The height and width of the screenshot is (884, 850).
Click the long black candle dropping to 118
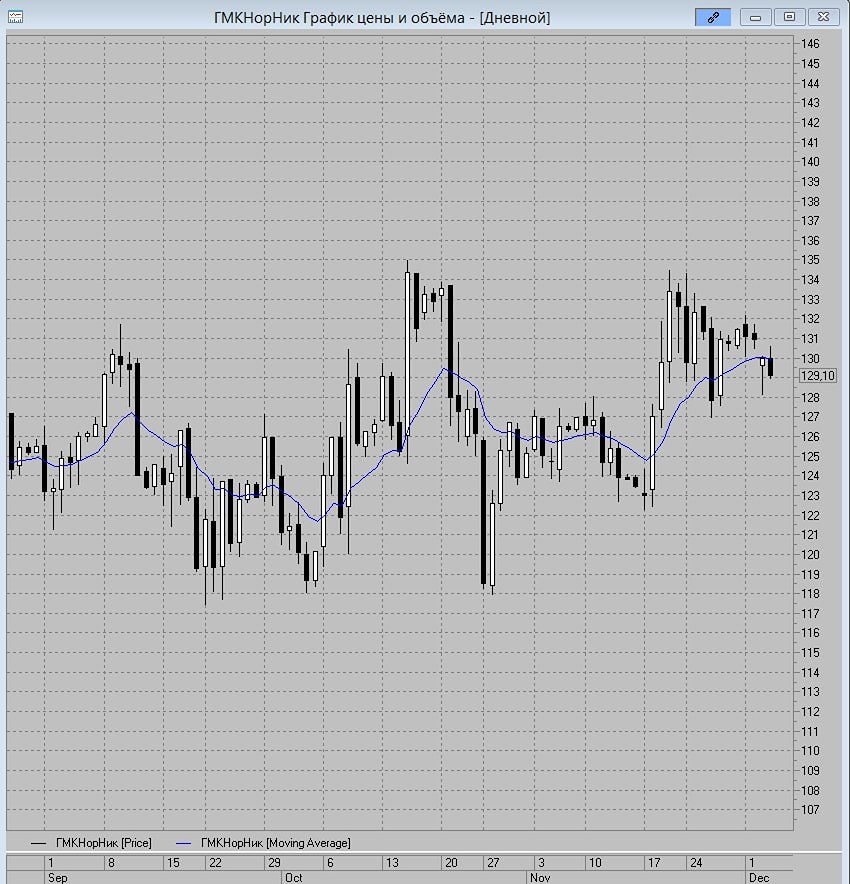click(x=484, y=512)
